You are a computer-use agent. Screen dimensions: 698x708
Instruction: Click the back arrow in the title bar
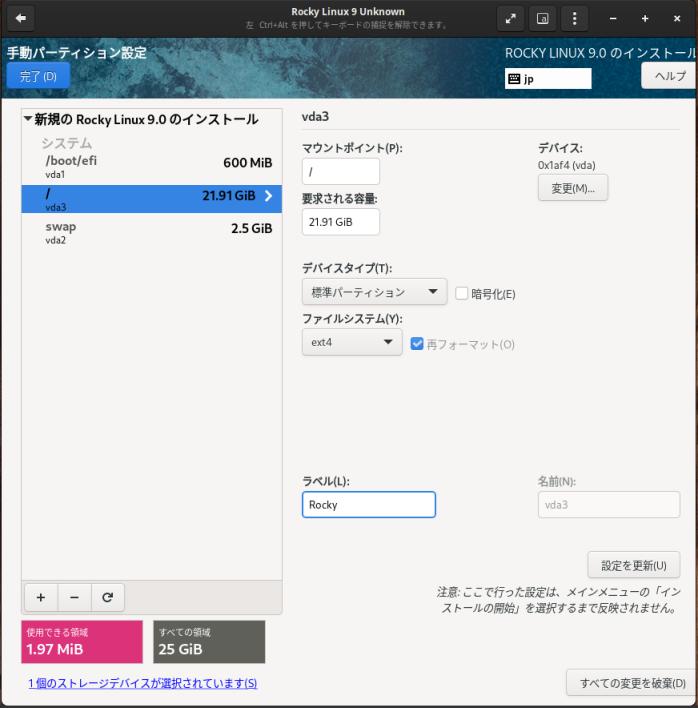21,18
